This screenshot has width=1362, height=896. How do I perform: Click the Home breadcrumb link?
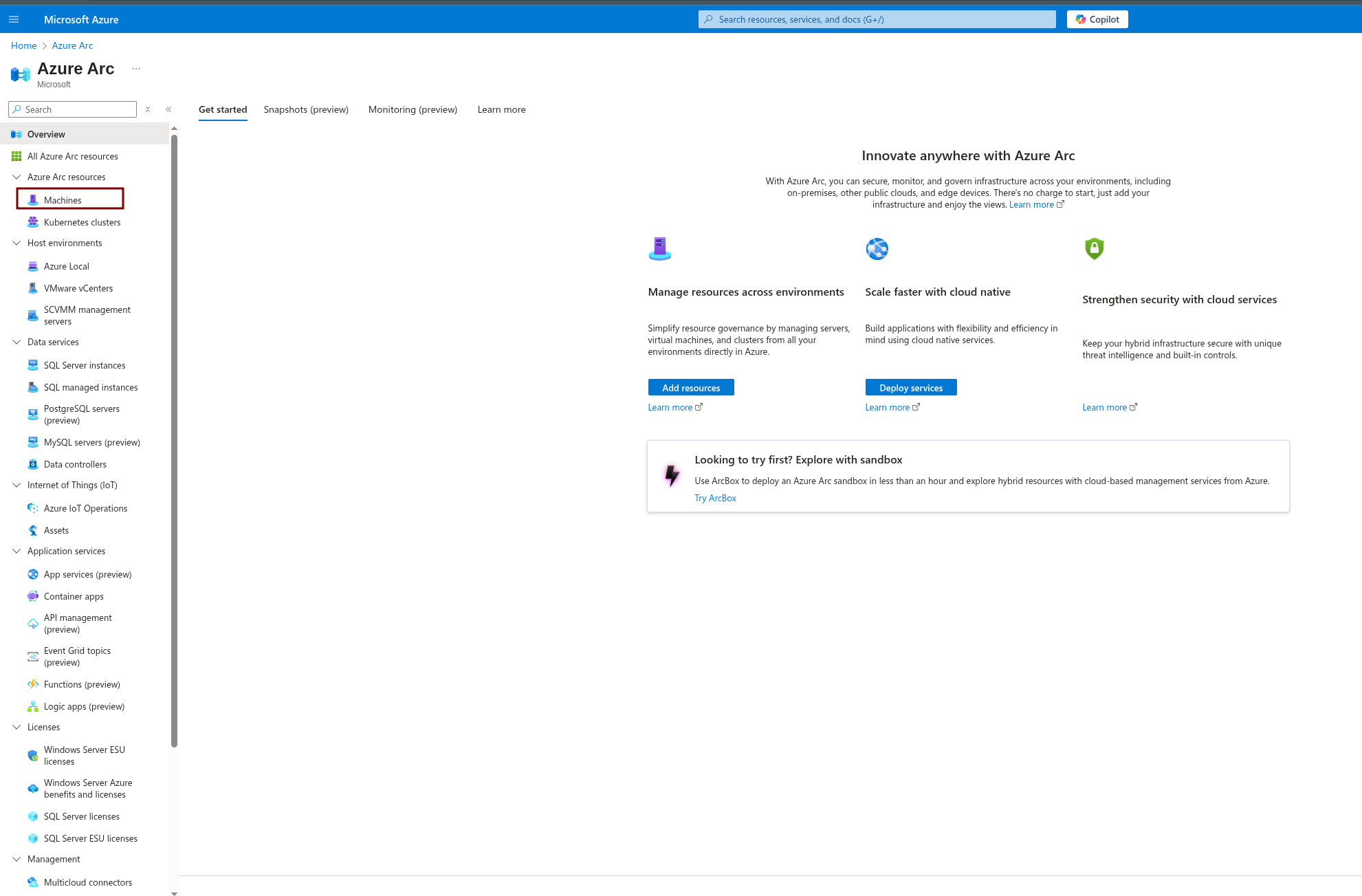coord(24,45)
